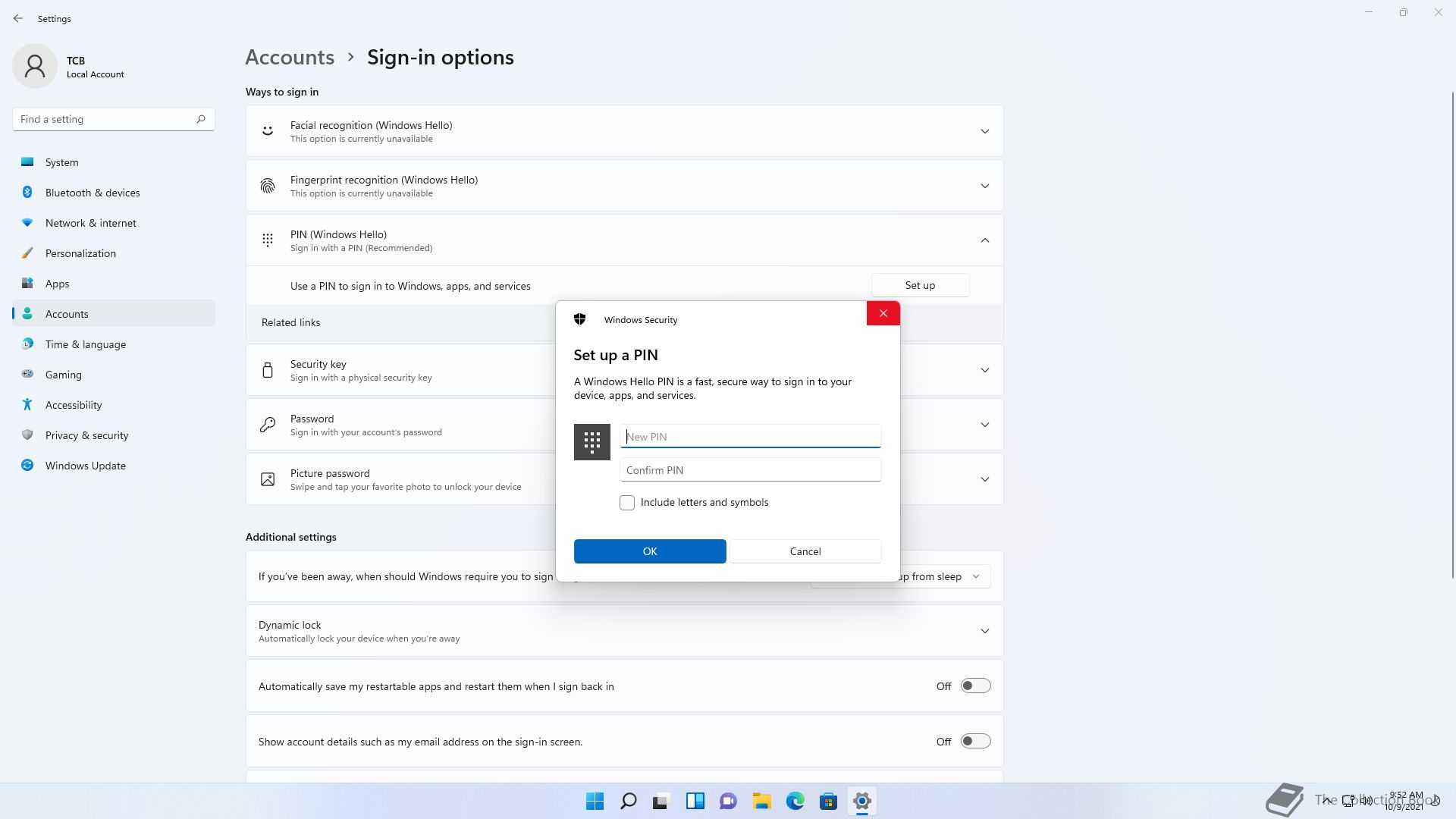
Task: Click the Confirm PIN field
Action: click(750, 470)
